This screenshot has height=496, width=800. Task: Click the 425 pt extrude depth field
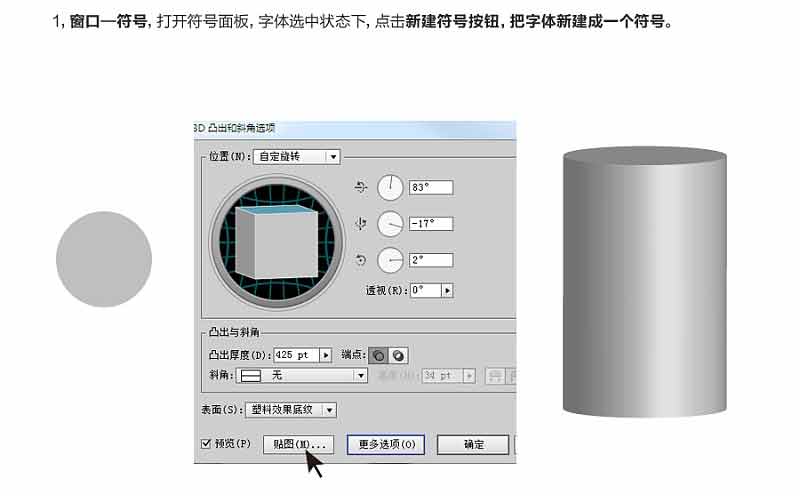tap(296, 355)
